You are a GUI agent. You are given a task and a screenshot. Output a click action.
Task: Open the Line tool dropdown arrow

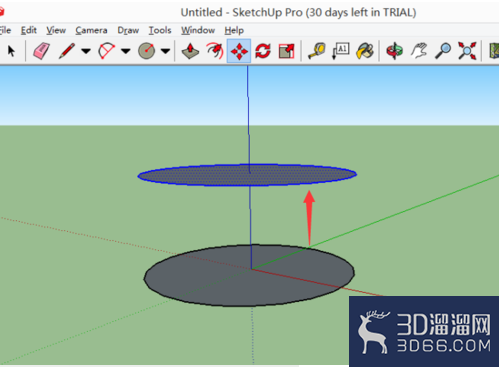coord(86,51)
